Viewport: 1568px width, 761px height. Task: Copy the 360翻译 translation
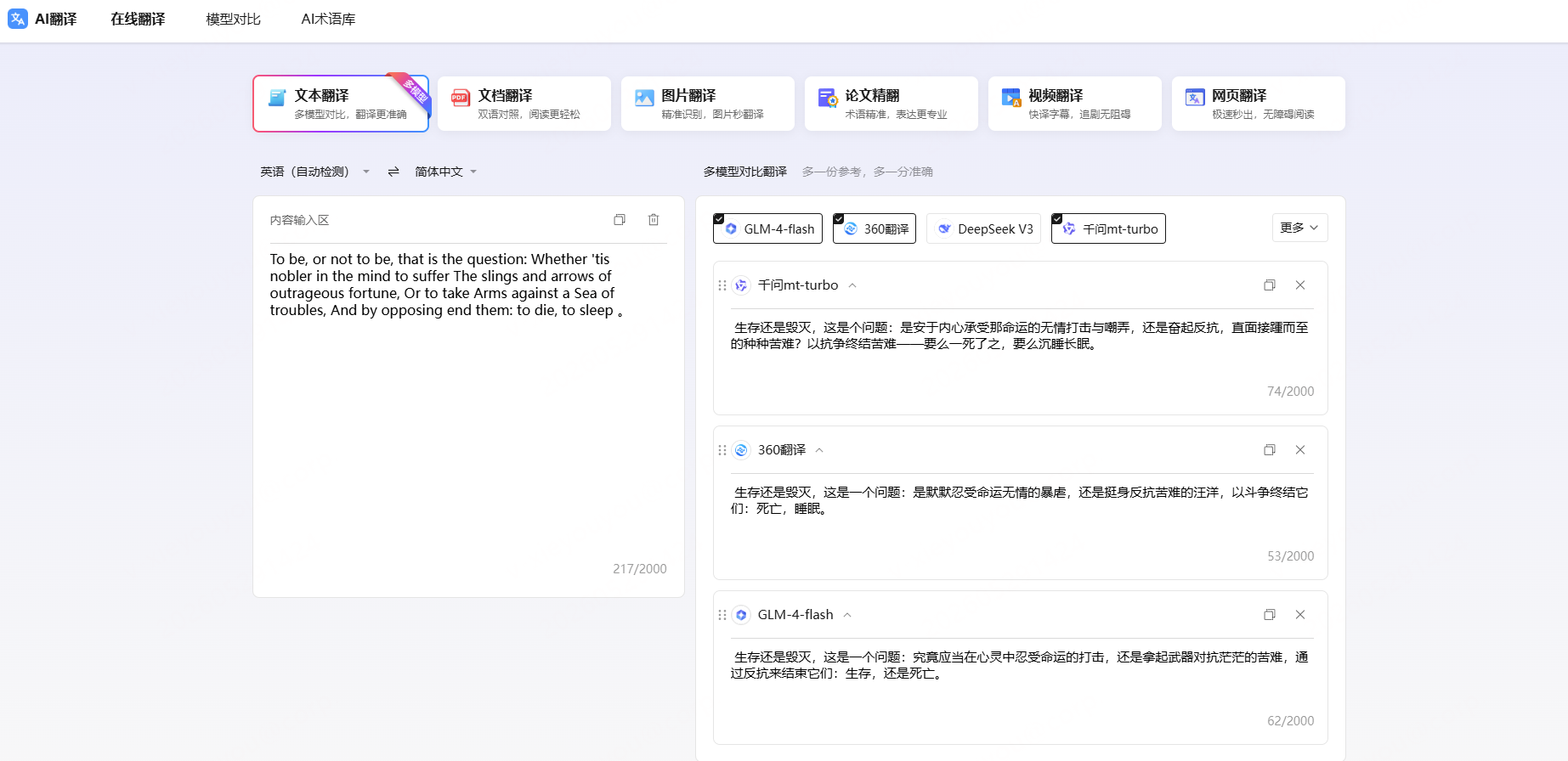1270,450
